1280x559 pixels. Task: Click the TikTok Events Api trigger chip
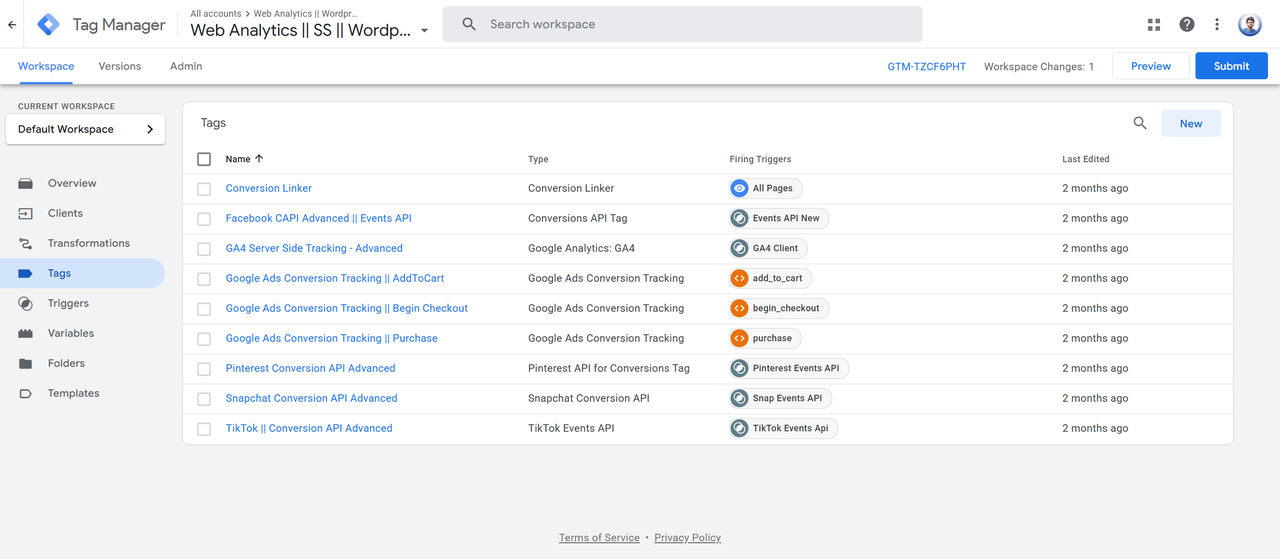tap(783, 428)
